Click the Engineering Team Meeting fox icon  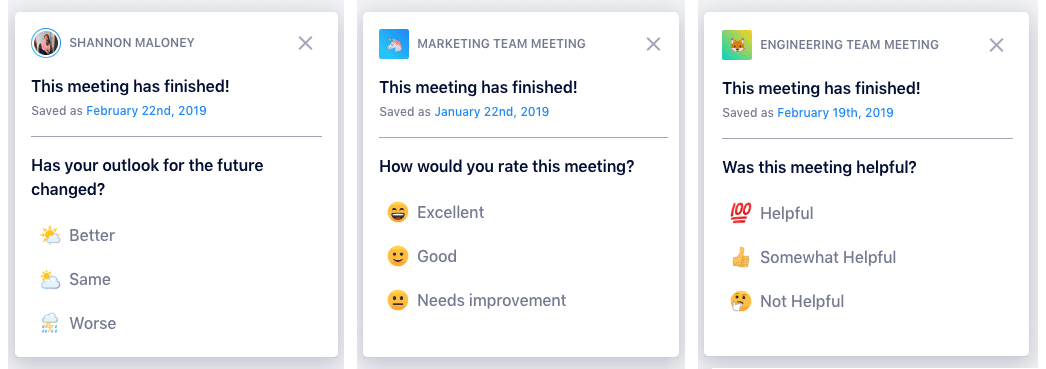click(736, 45)
